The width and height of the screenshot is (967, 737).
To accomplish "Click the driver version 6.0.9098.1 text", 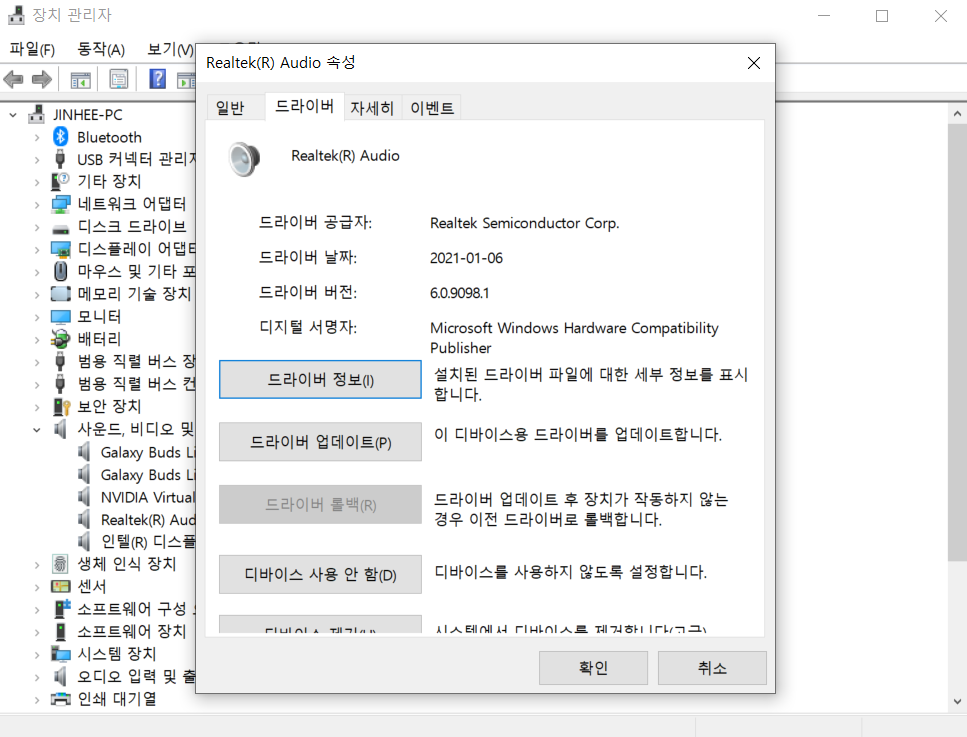I will tap(459, 293).
